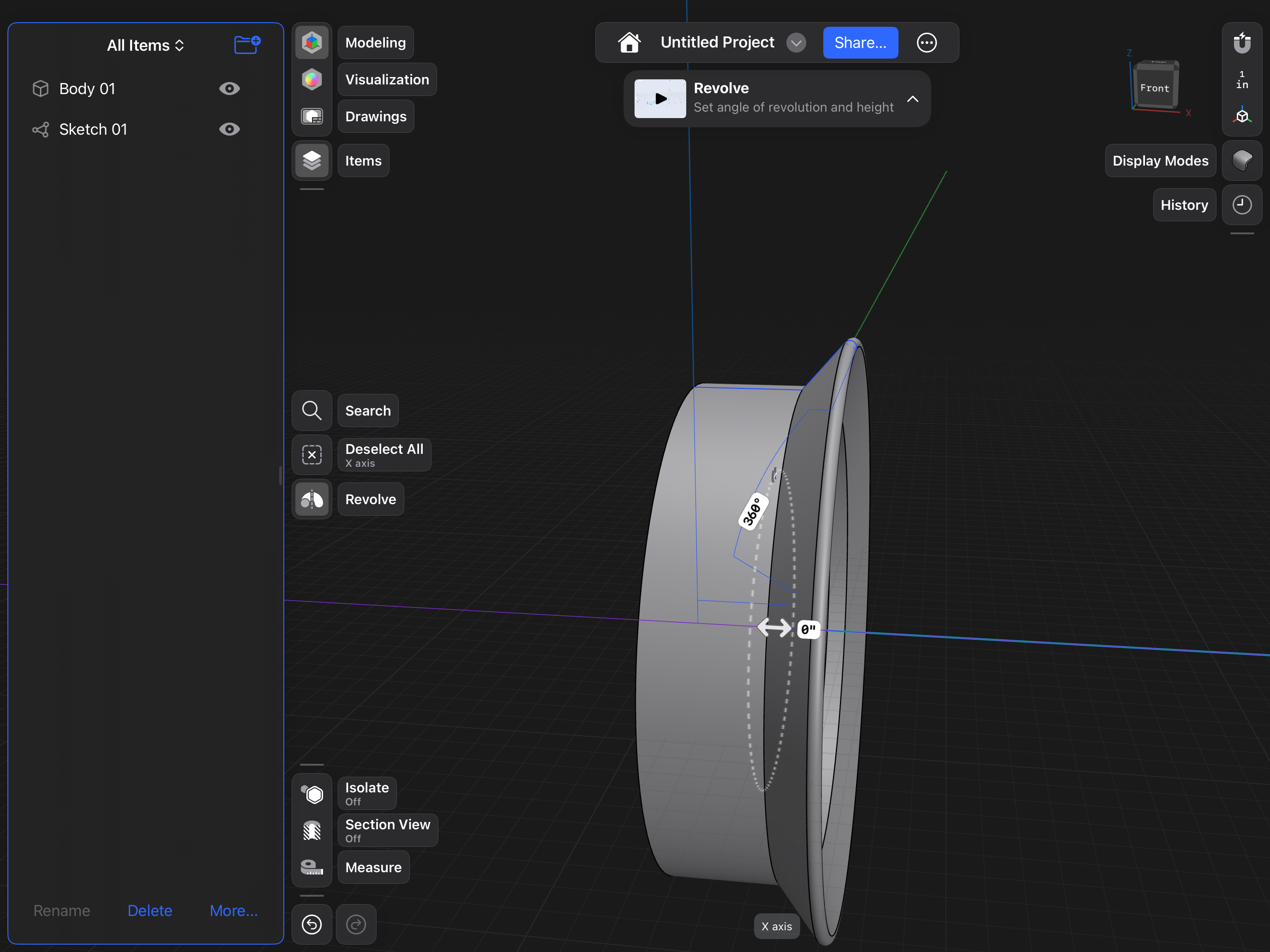This screenshot has width=1270, height=952.
Task: Expand the Untitled Project dropdown arrow
Action: click(796, 42)
